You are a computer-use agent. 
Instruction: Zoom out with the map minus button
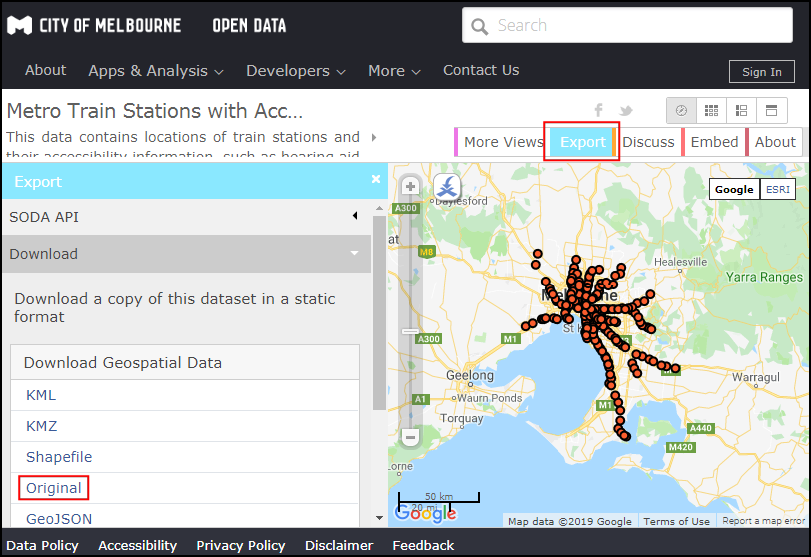click(410, 437)
